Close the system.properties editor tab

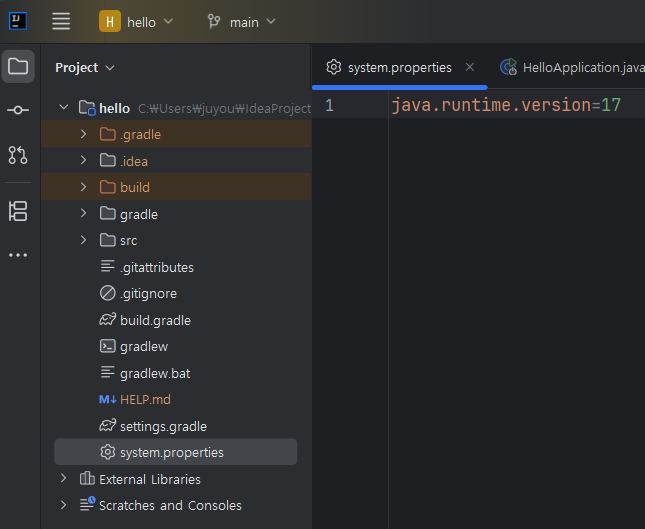pyautogui.click(x=470, y=67)
